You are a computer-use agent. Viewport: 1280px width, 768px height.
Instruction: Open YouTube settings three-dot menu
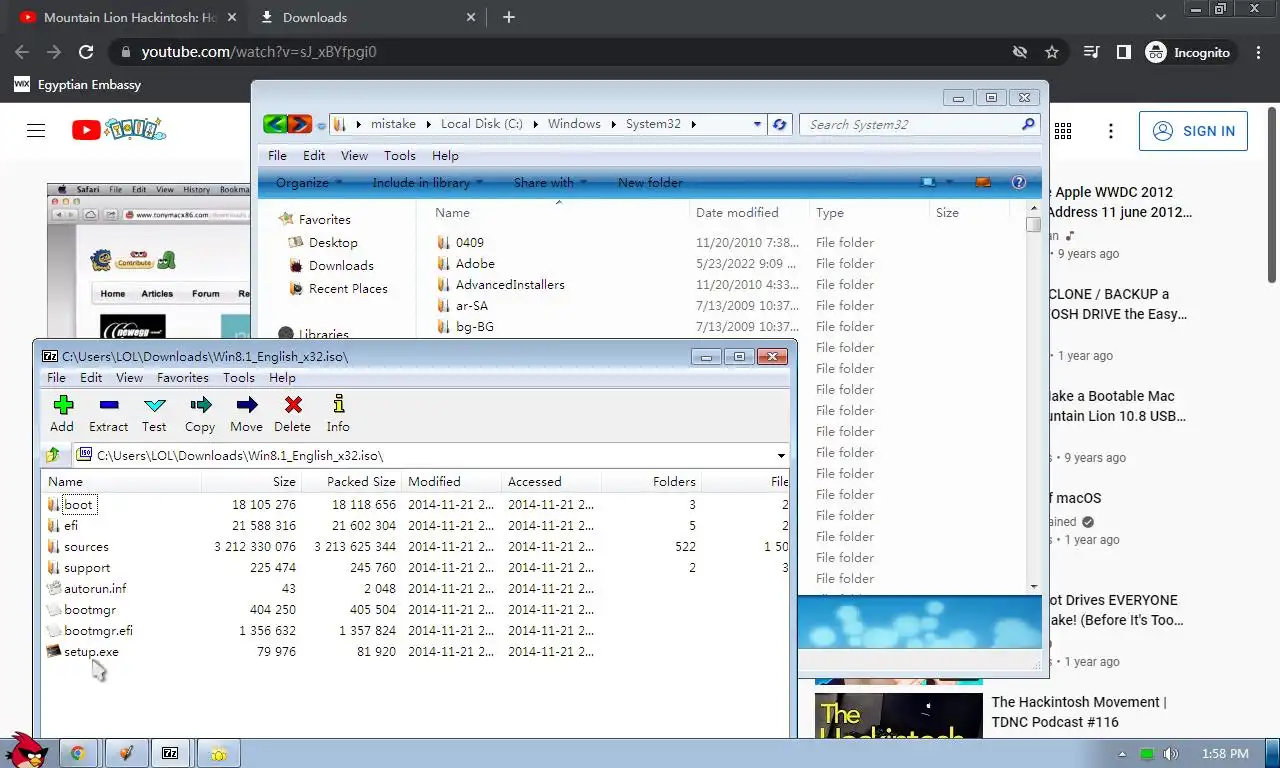point(1110,131)
